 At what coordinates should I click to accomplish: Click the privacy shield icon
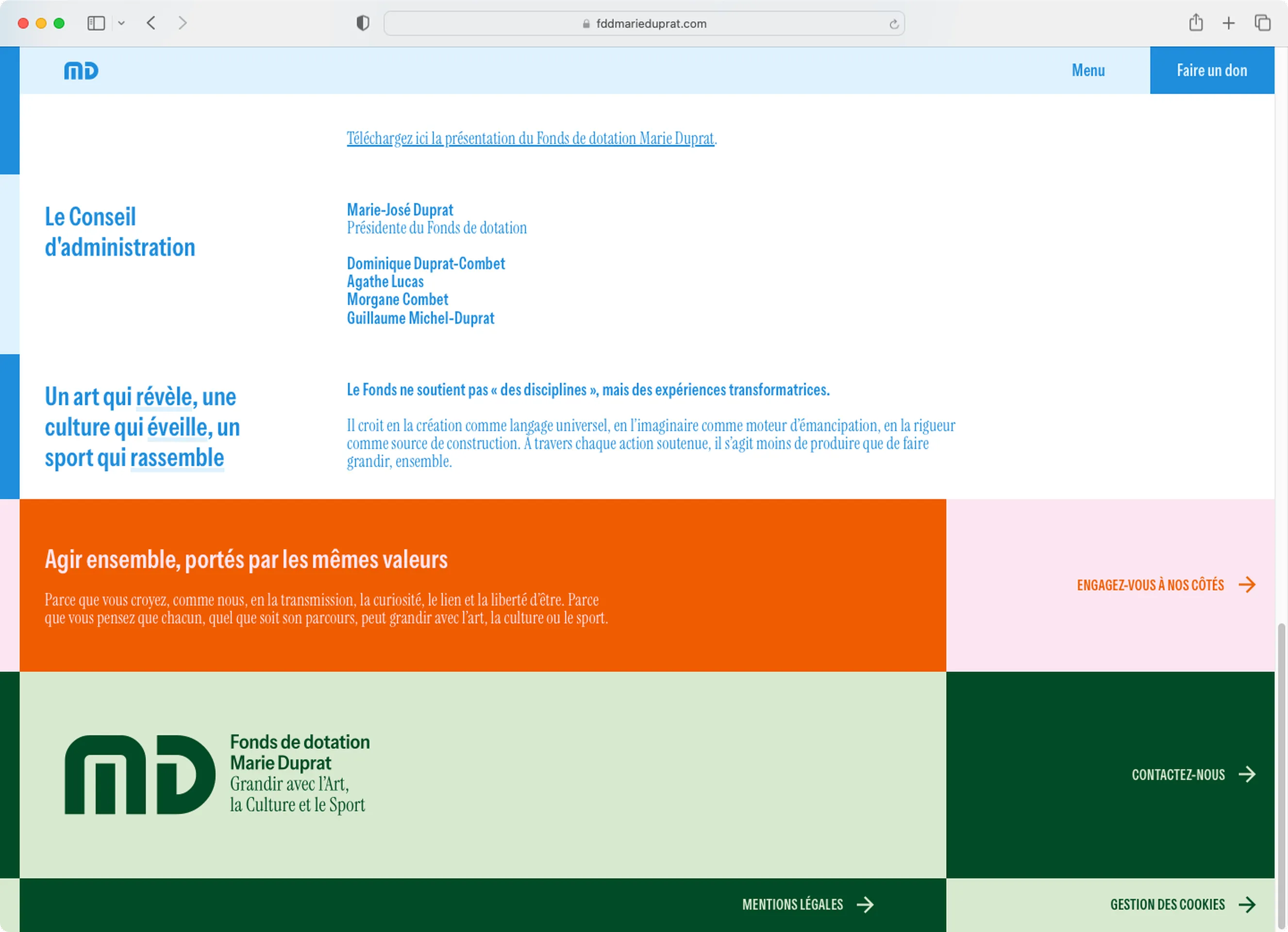[363, 23]
